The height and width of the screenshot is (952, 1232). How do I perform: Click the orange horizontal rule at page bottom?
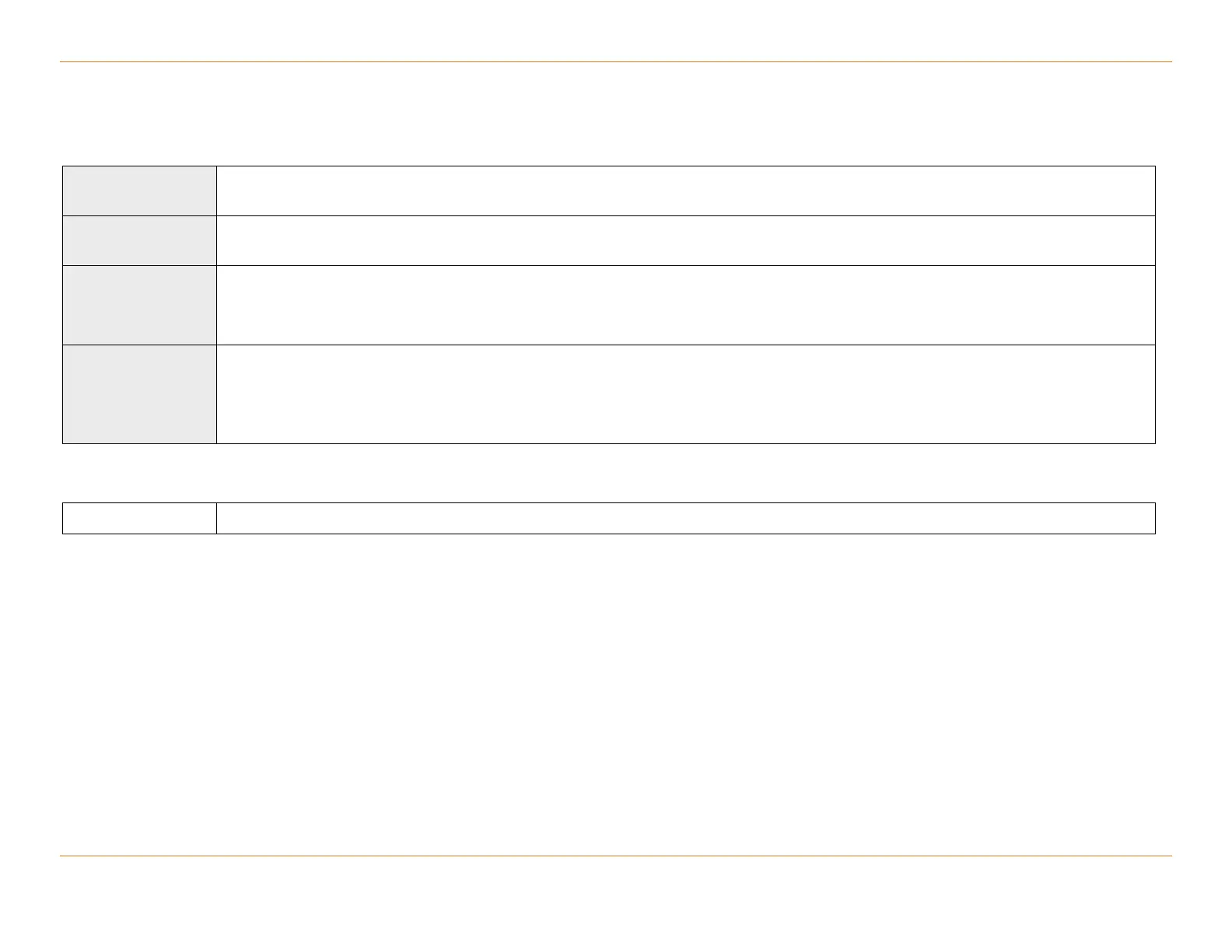[x=615, y=856]
